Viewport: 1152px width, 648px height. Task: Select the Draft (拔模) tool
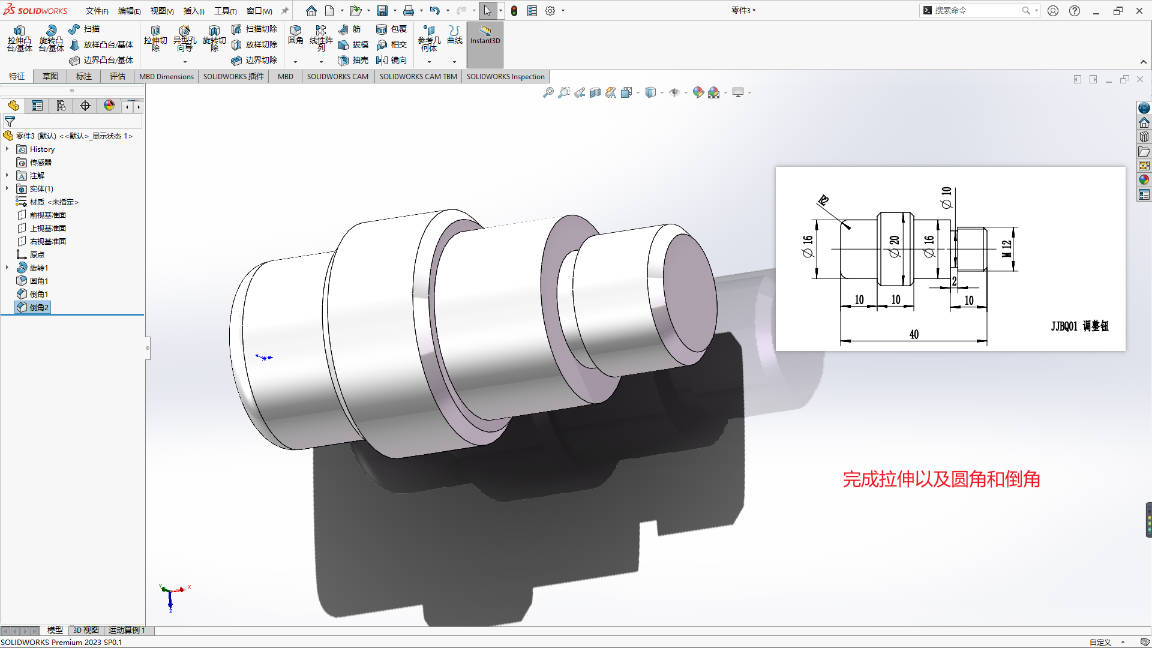pyautogui.click(x=353, y=45)
